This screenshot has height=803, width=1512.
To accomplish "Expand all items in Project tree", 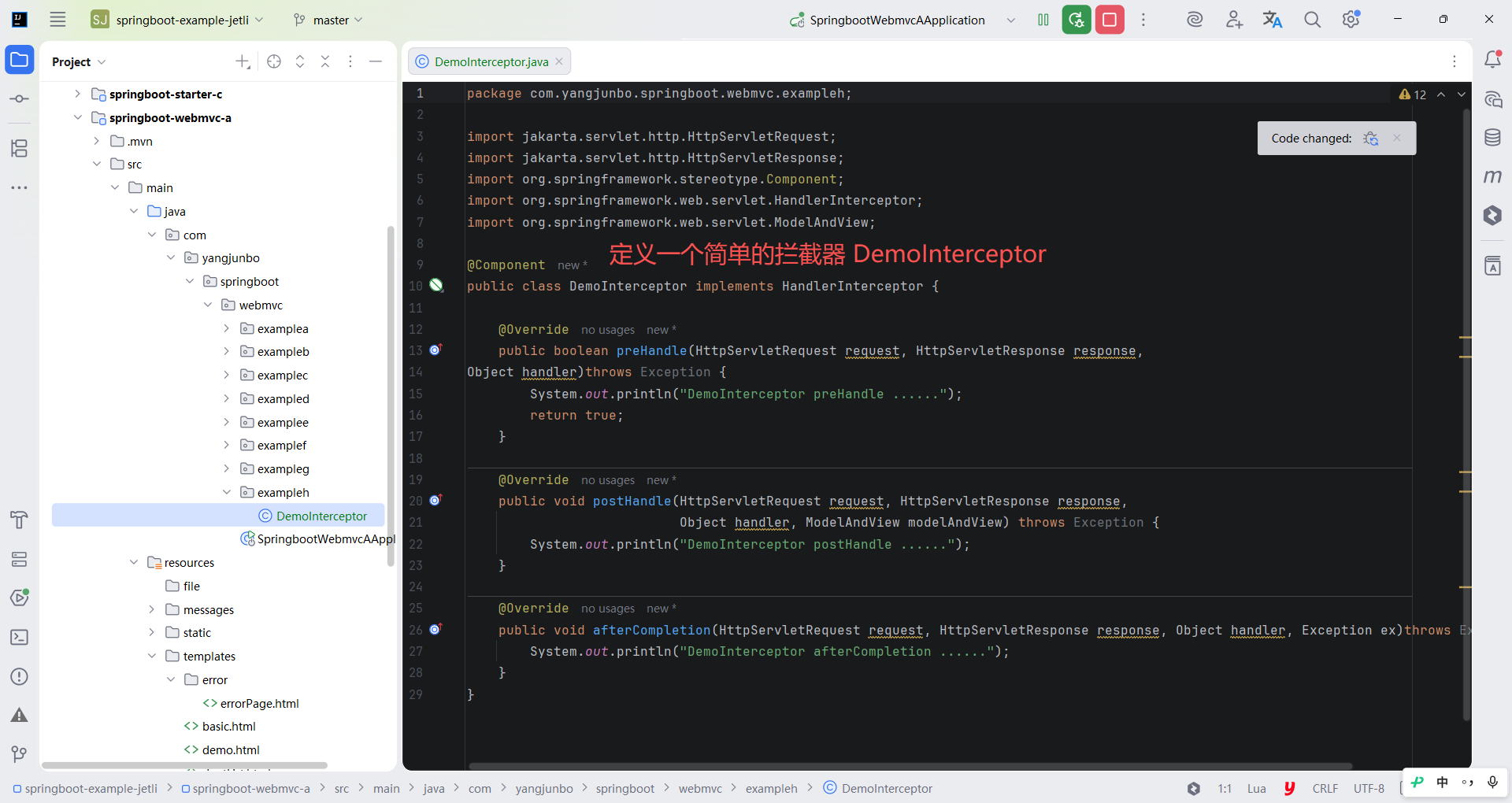I will coord(300,61).
